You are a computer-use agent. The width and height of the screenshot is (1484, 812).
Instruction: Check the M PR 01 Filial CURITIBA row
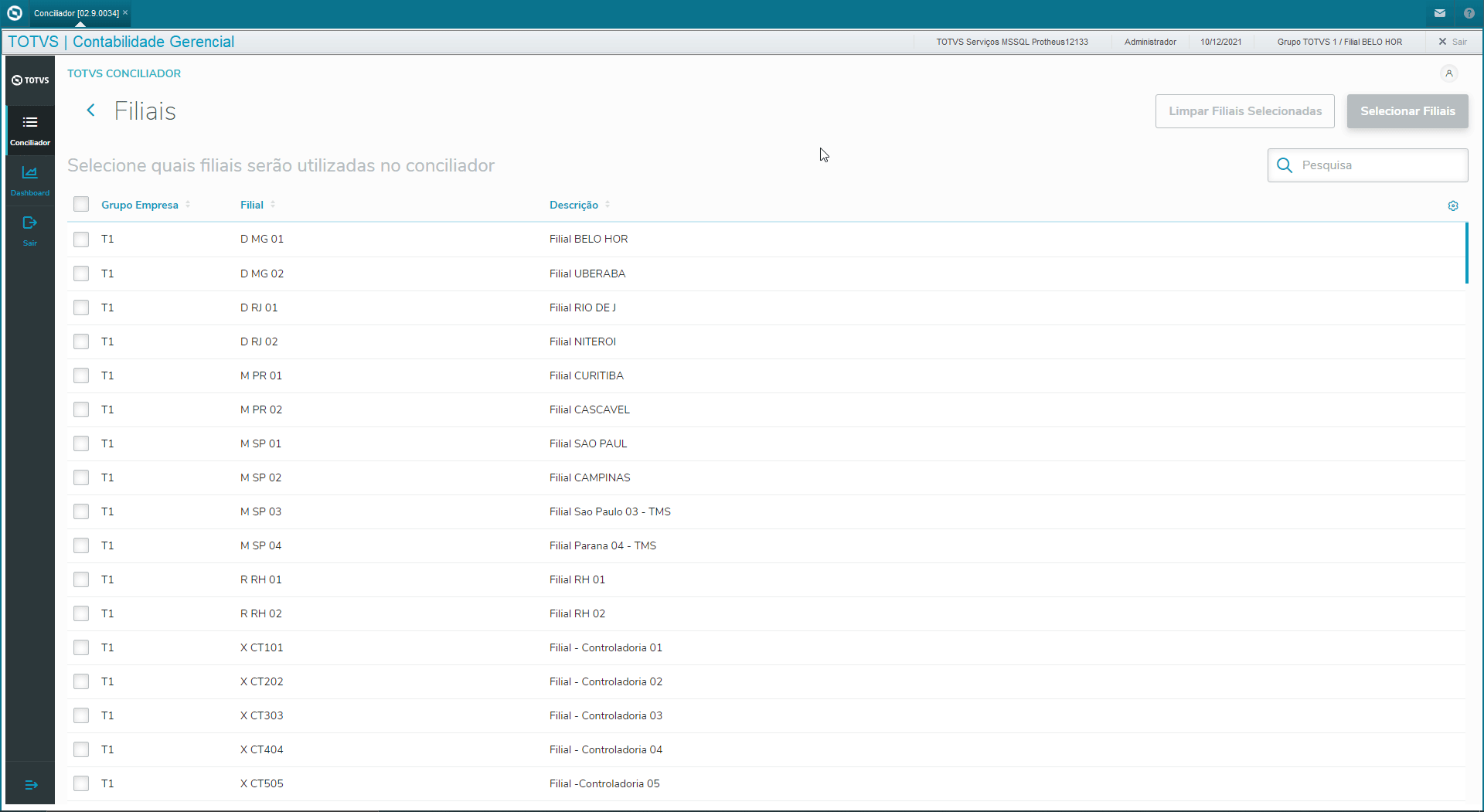81,375
